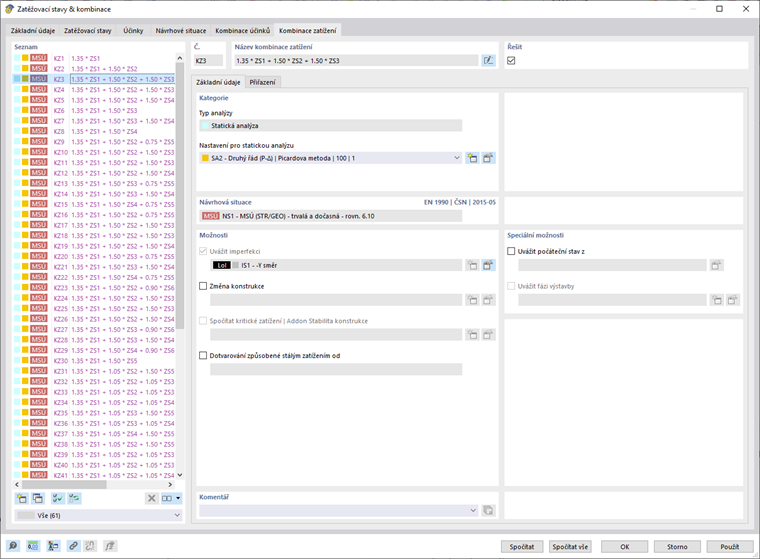Click the Název kombinace zatížení name field
Viewport: 760px width, 559px height.
pos(356,61)
